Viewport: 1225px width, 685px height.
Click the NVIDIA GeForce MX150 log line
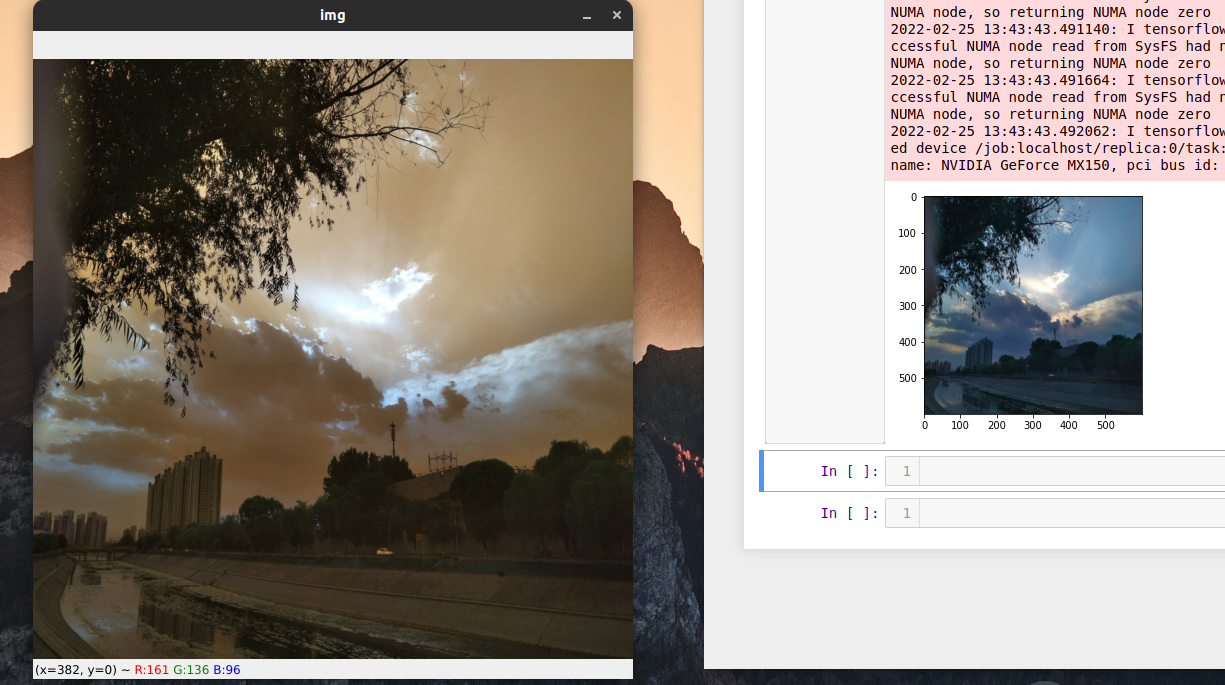pyautogui.click(x=1057, y=165)
